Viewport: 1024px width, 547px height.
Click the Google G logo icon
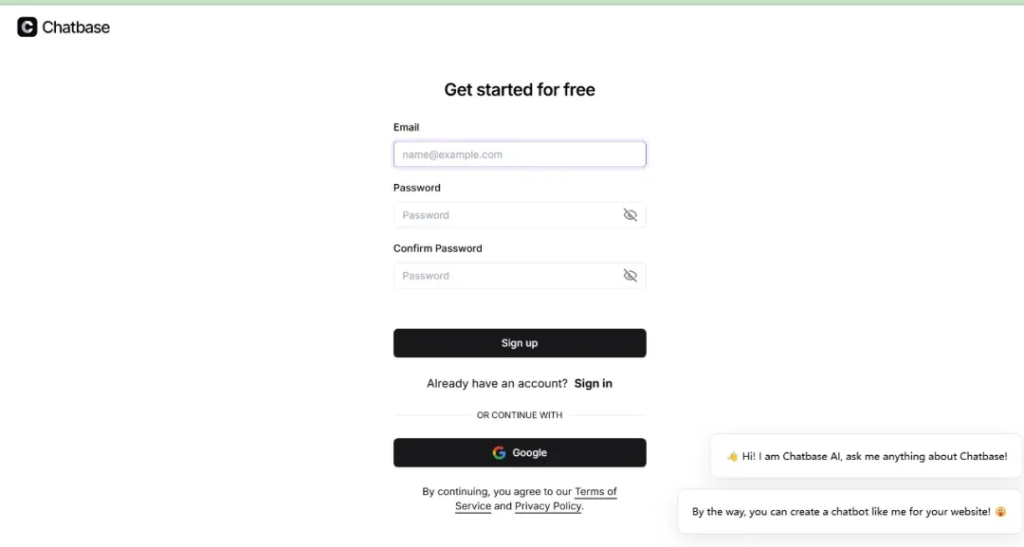click(499, 452)
